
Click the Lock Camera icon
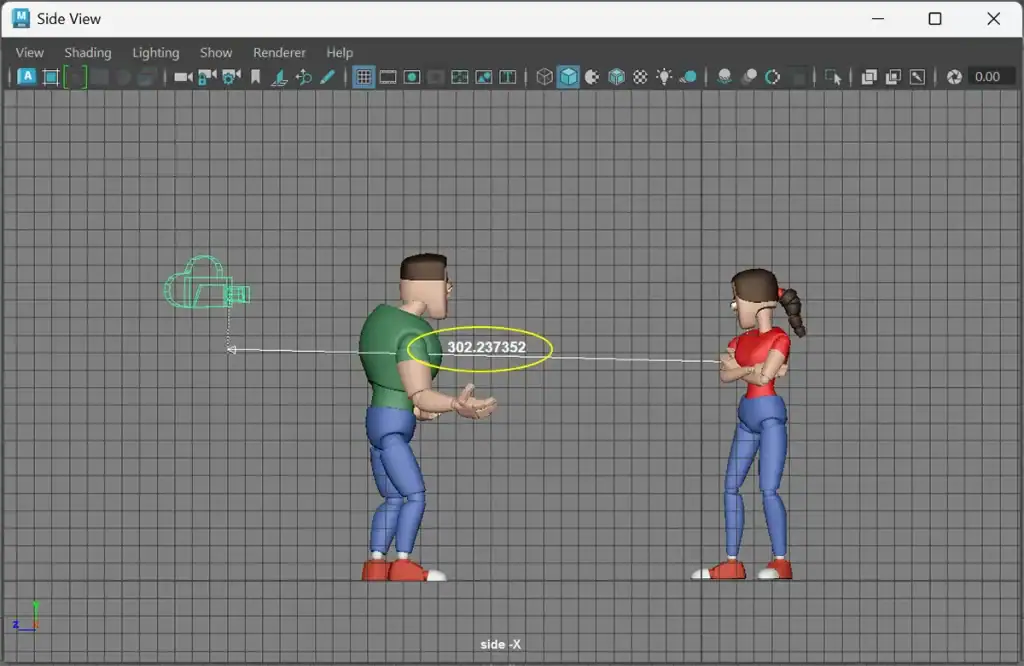pos(207,77)
